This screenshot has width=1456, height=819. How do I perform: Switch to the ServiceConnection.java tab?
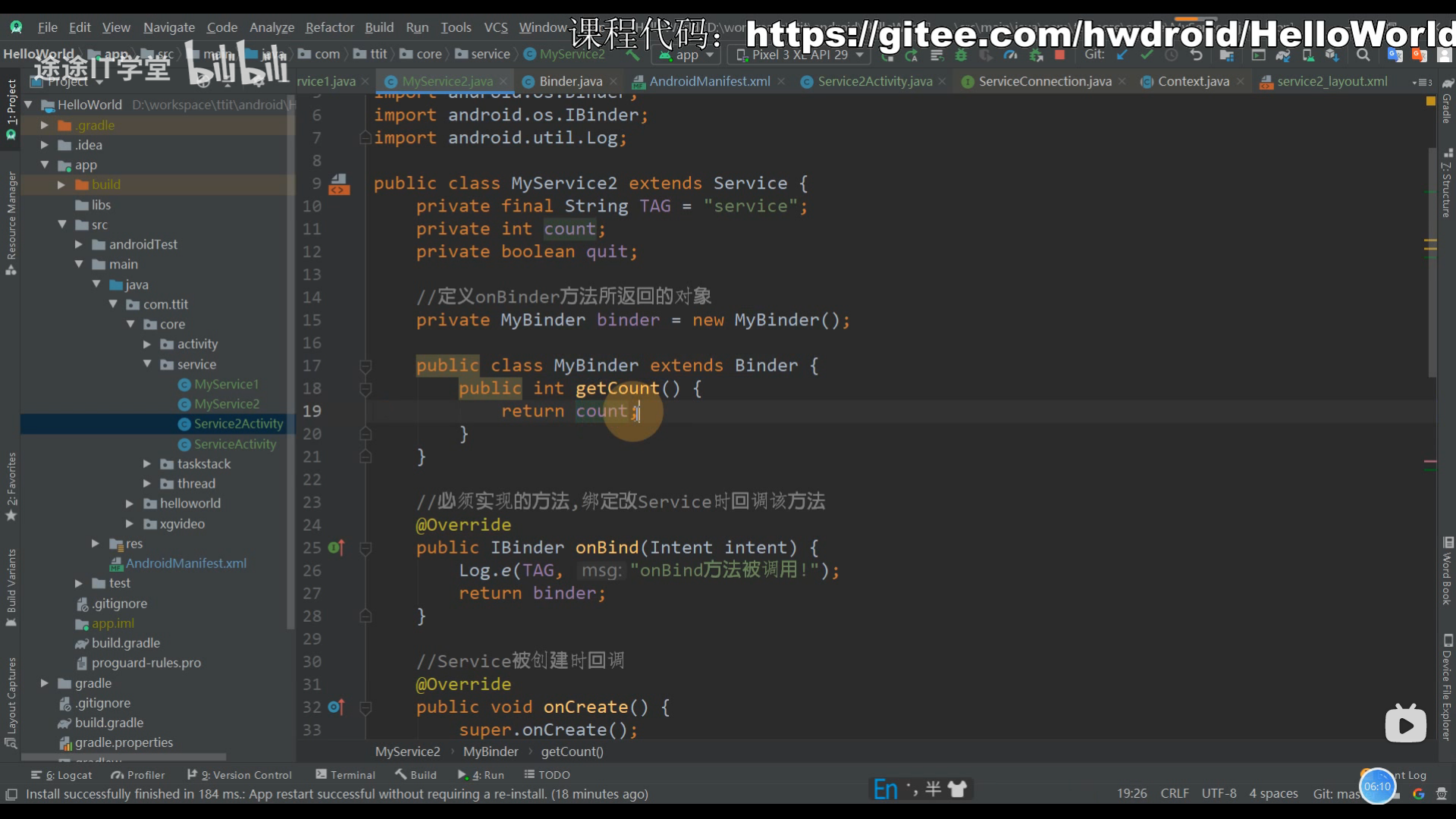(x=1044, y=81)
